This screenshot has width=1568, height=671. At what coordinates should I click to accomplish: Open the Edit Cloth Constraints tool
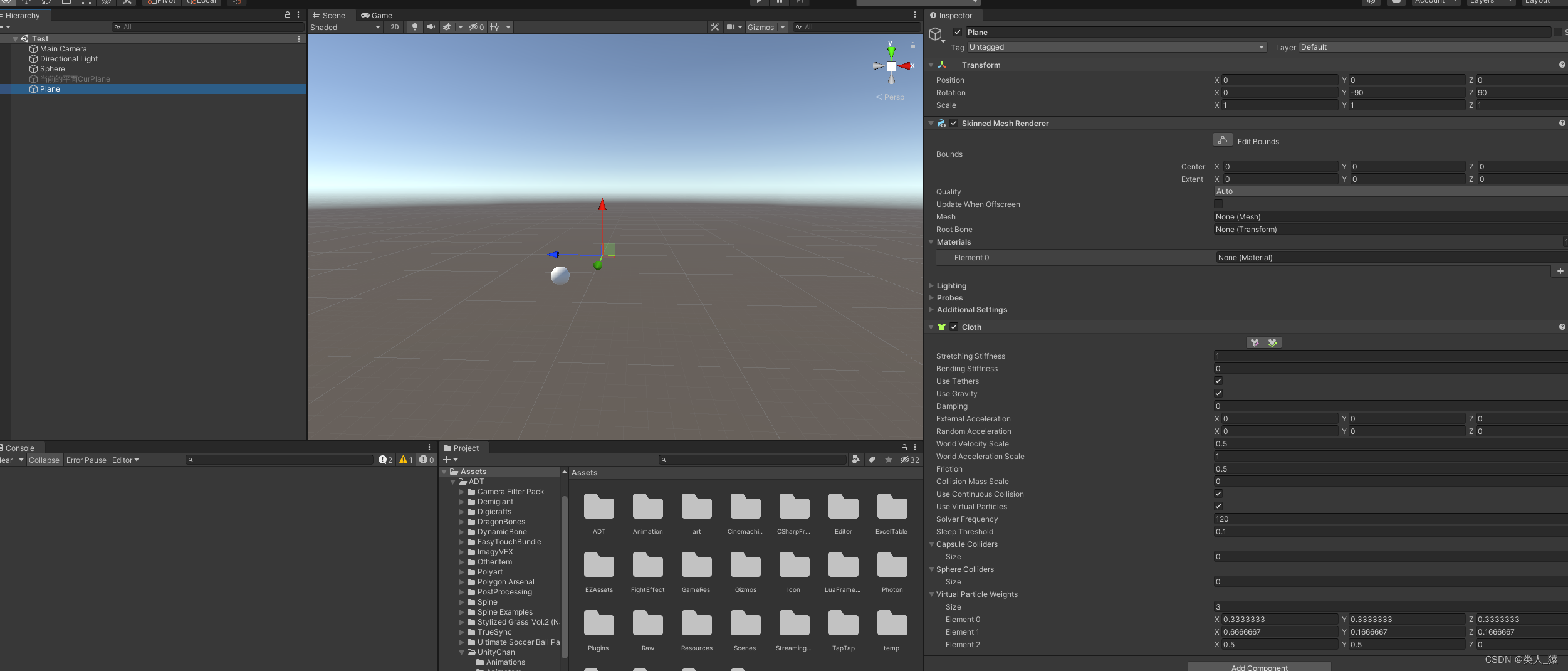pyautogui.click(x=1254, y=342)
